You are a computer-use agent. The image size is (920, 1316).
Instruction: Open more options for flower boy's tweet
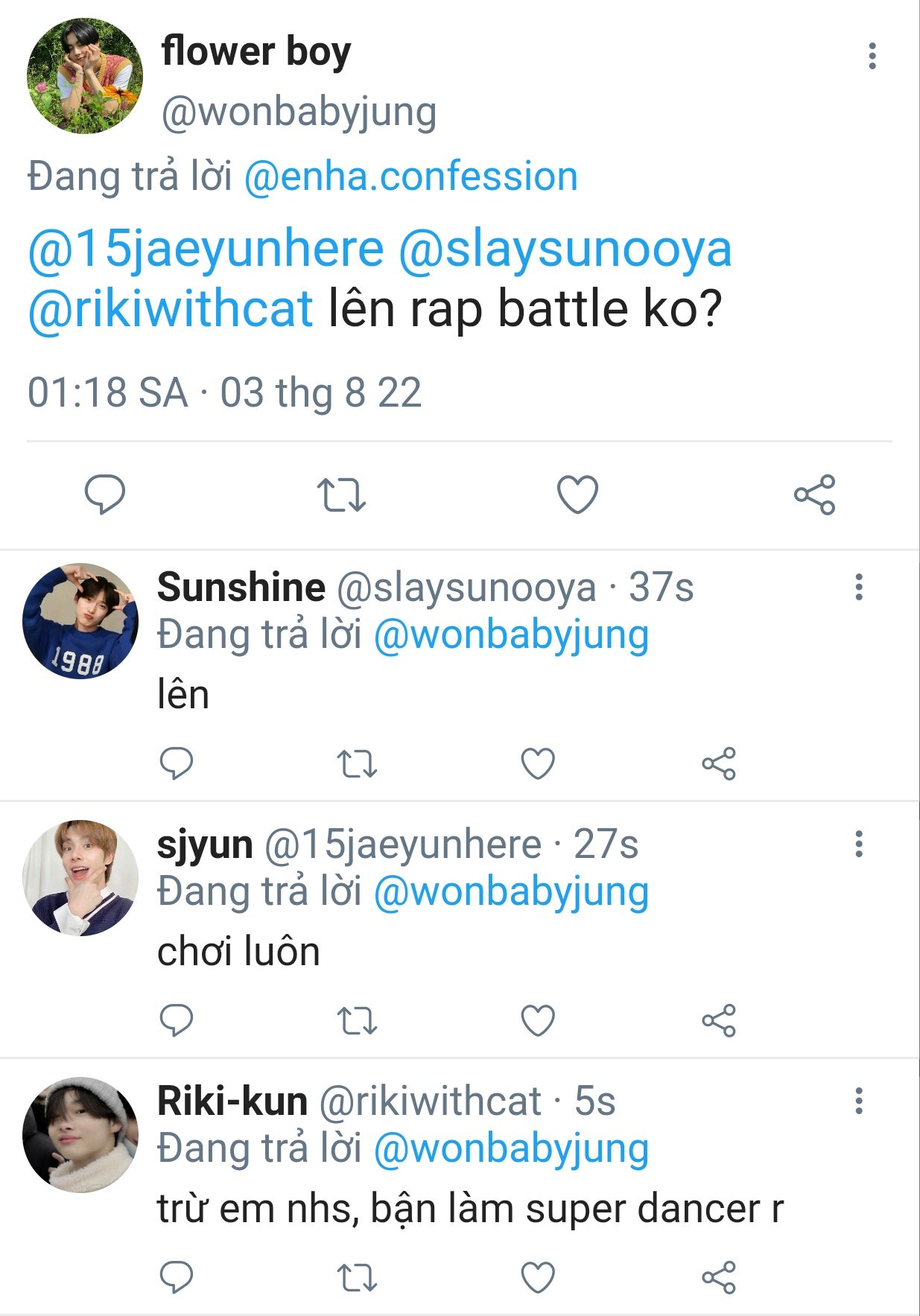click(872, 57)
